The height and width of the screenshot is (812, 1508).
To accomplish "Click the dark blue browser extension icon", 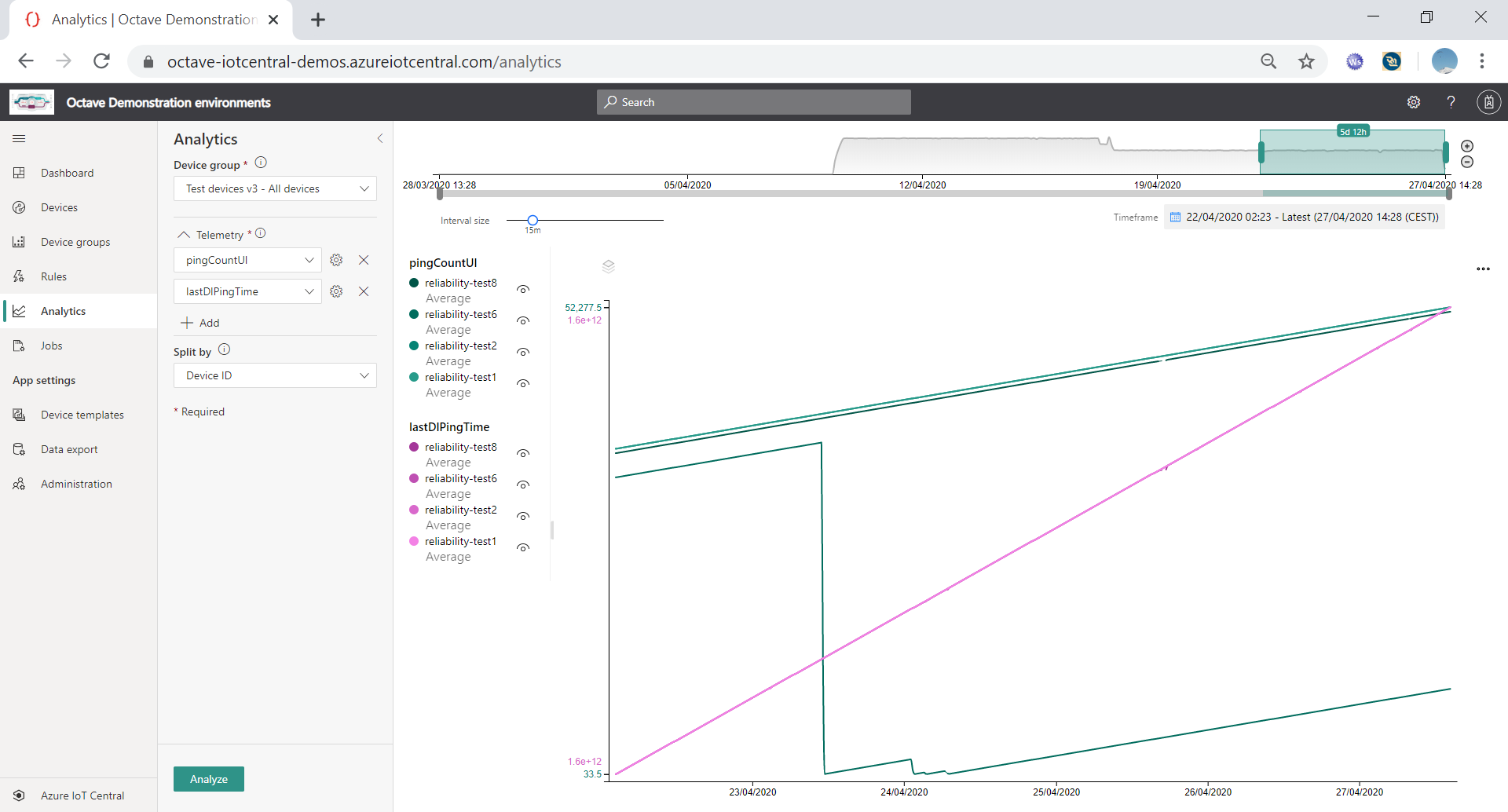I will point(1392,61).
